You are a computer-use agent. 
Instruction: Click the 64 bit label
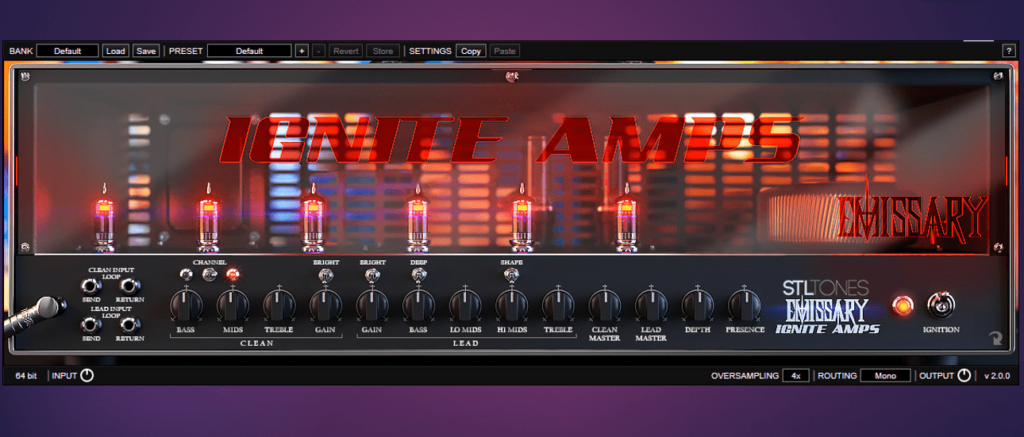point(27,376)
